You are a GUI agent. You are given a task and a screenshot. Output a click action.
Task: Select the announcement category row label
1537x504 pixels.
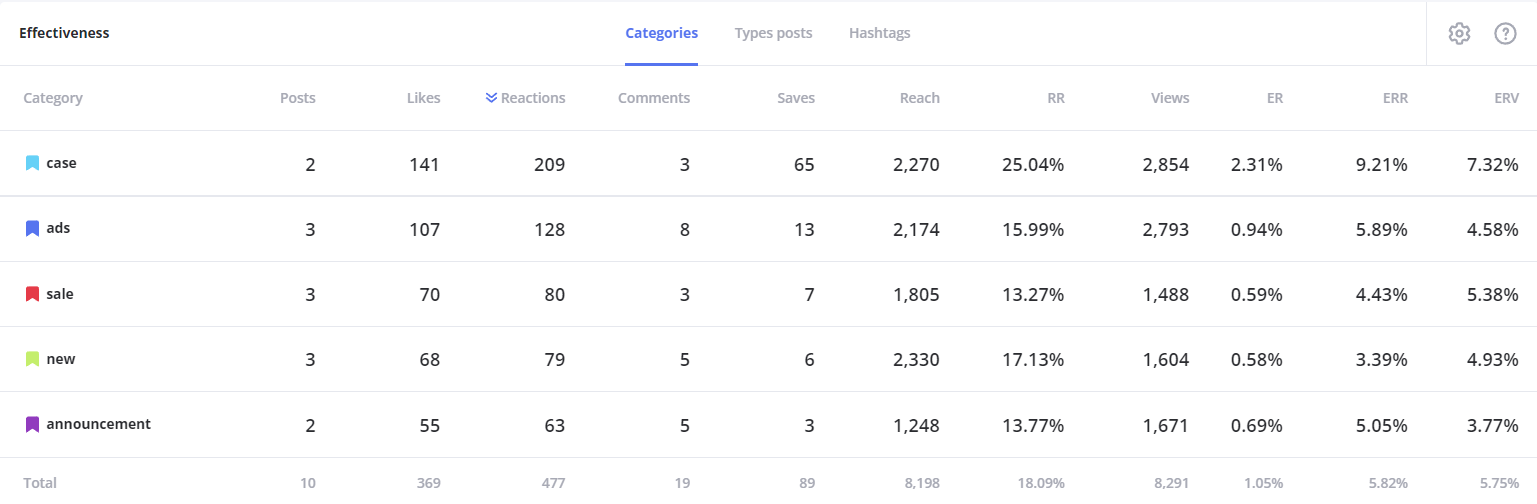(98, 424)
